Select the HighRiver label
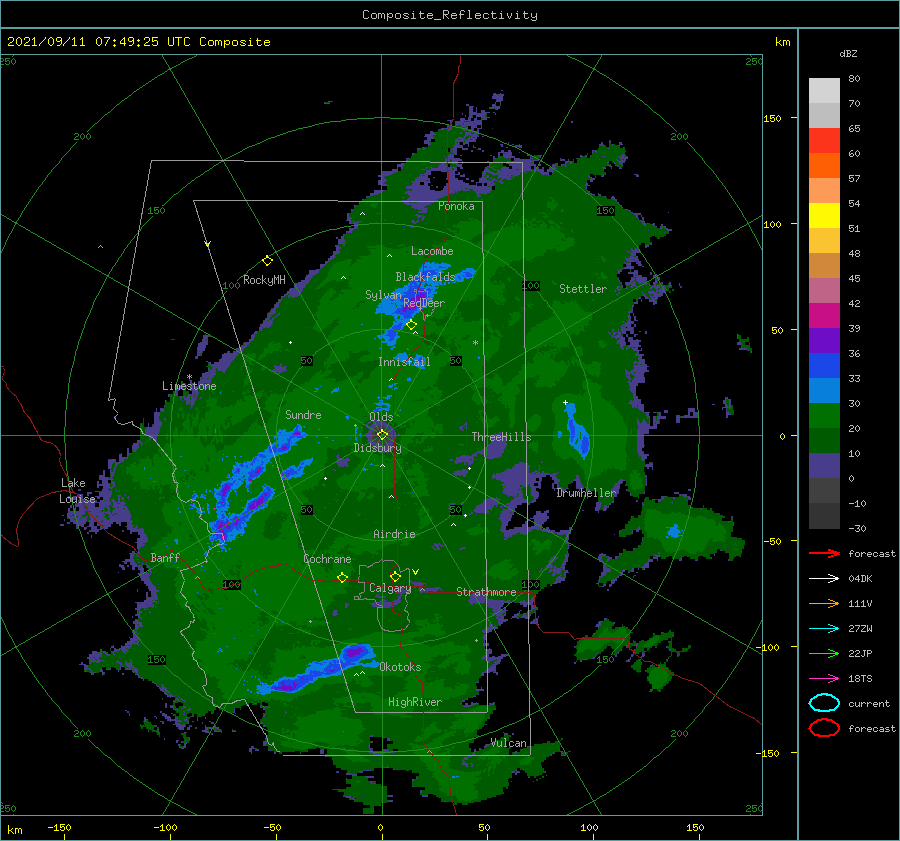The image size is (900, 841). pyautogui.click(x=415, y=702)
